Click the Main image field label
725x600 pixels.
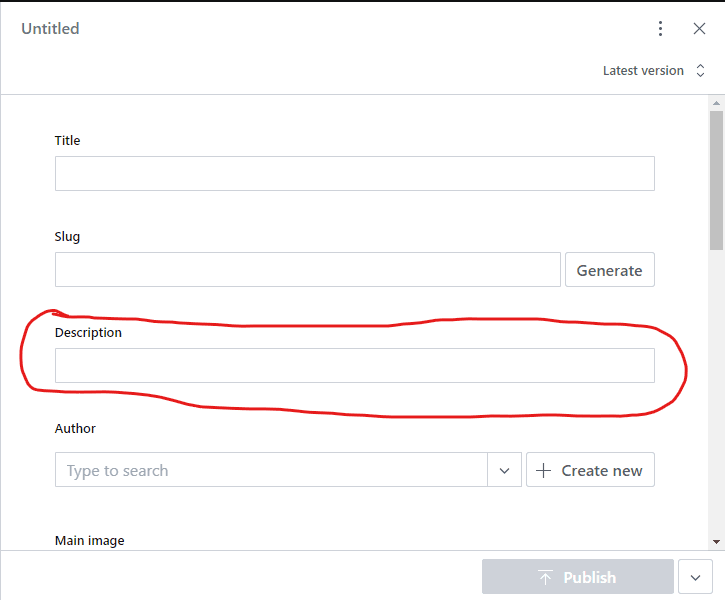click(x=90, y=541)
